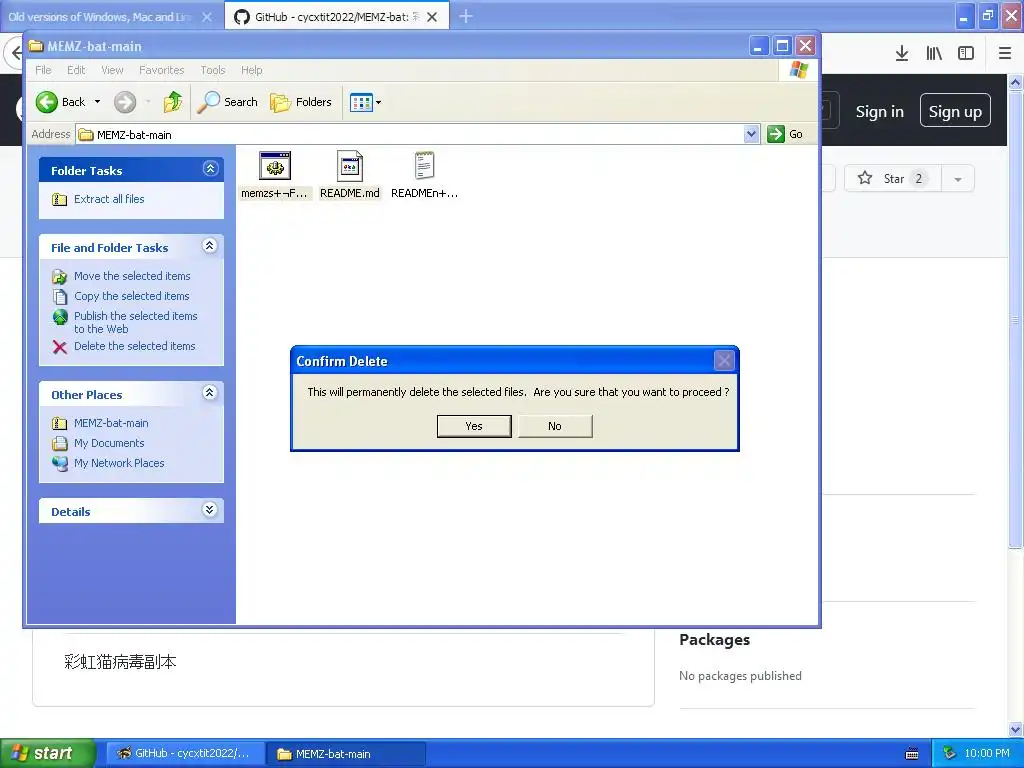Click the system tray clock
Viewport: 1024px width, 768px height.
[x=987, y=754]
